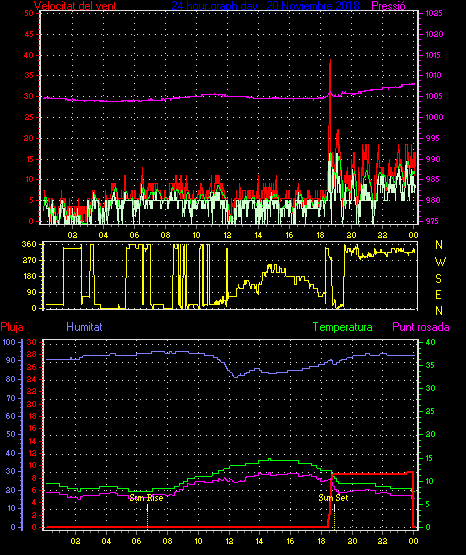Click the 100 value on humidity axis
This screenshot has height=555, width=466.
9,342
